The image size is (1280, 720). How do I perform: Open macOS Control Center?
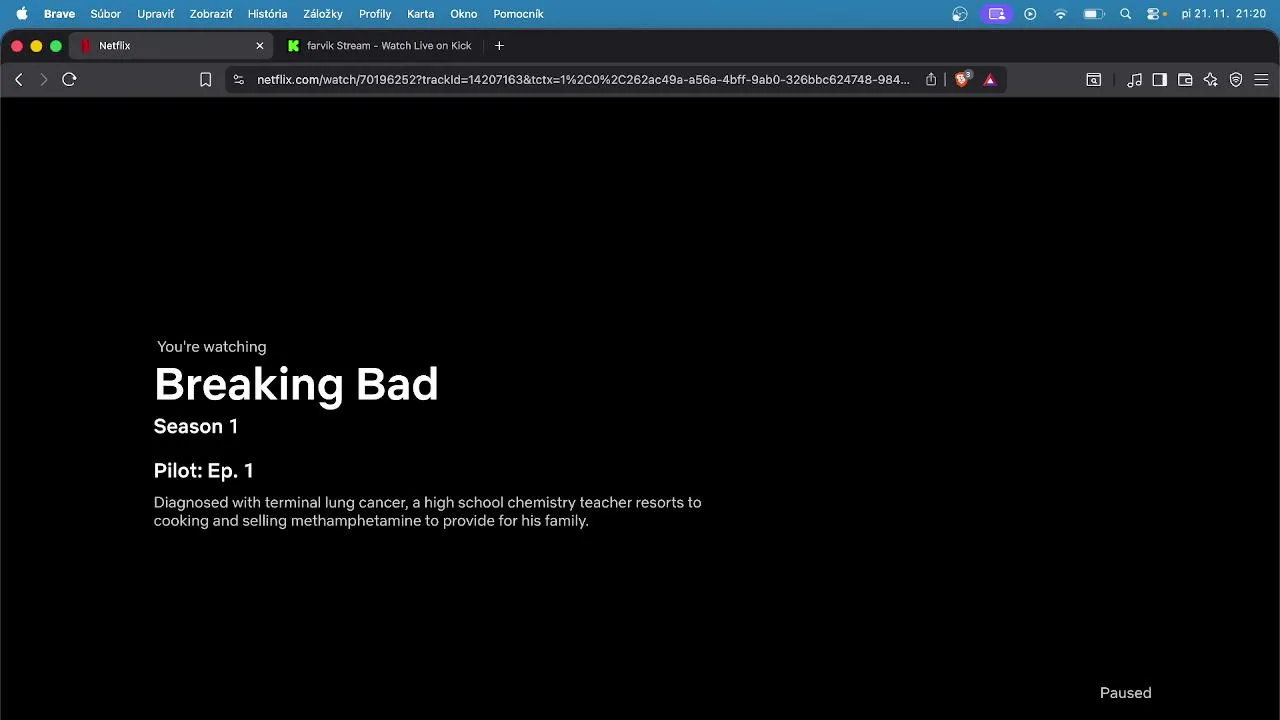[x=1155, y=14]
